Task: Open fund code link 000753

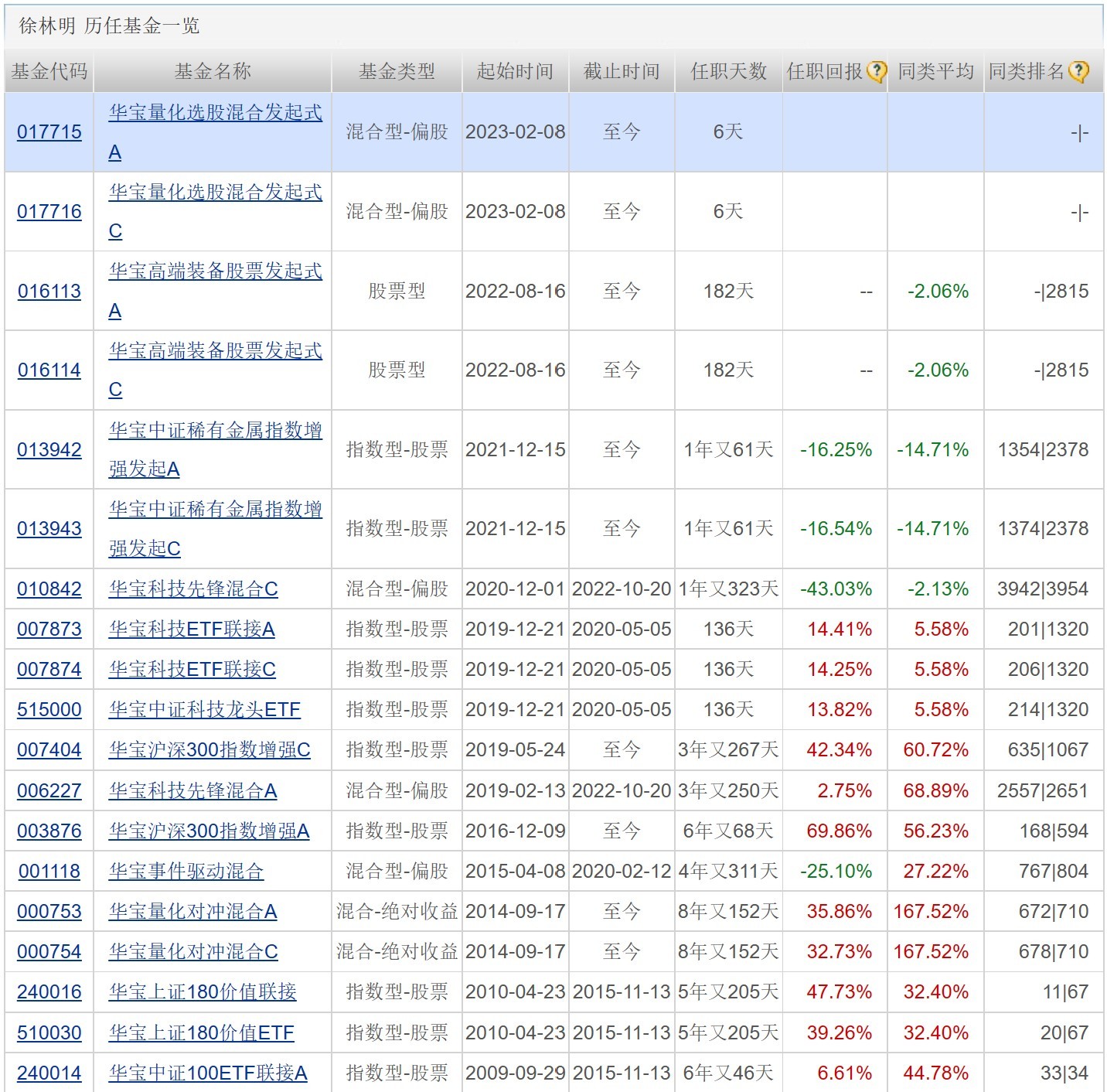Action: click(x=49, y=912)
